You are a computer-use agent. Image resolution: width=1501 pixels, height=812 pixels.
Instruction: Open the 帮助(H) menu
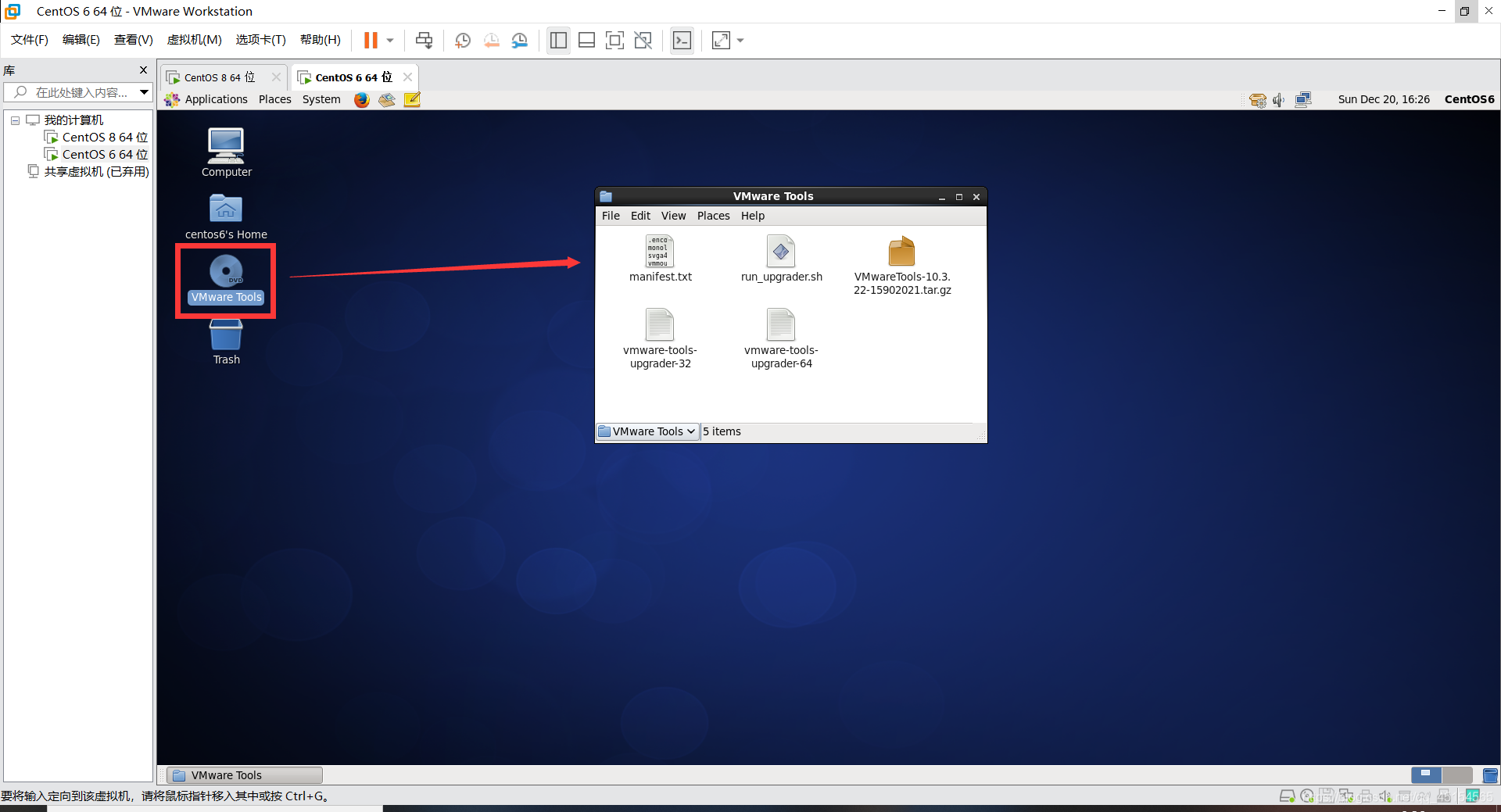[x=321, y=40]
